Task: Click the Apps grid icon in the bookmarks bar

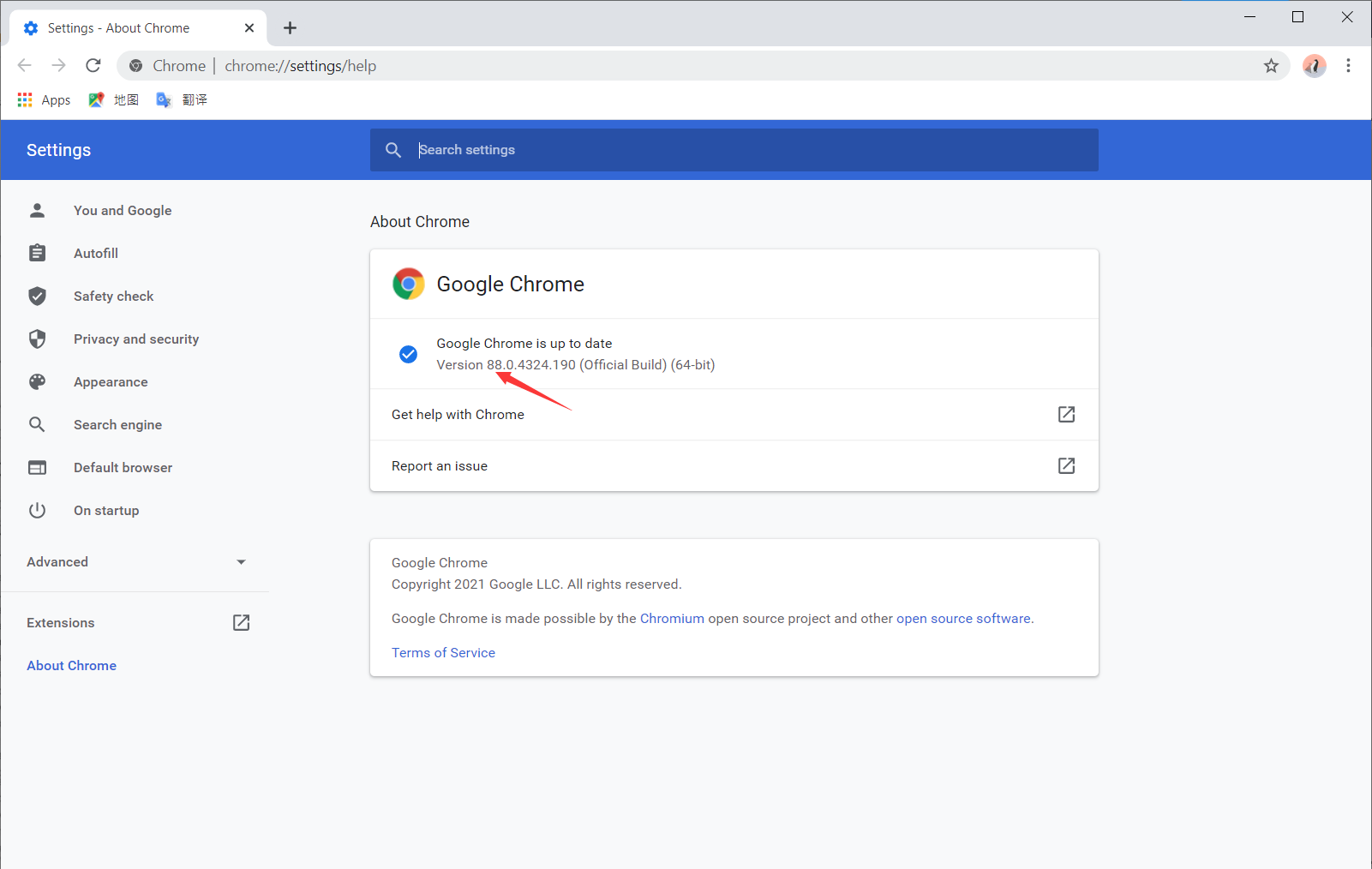Action: tap(25, 99)
